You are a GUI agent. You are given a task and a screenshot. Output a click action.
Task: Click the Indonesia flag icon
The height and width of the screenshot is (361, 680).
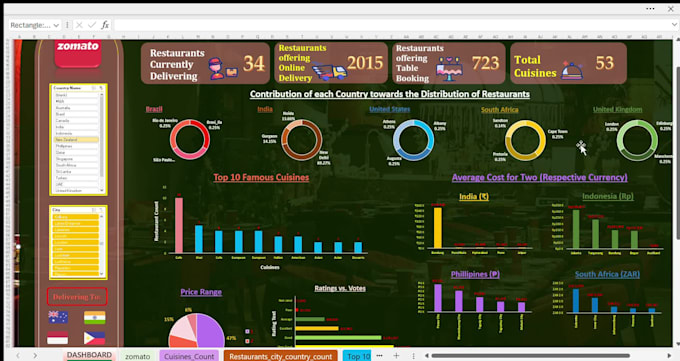pyautogui.click(x=57, y=338)
